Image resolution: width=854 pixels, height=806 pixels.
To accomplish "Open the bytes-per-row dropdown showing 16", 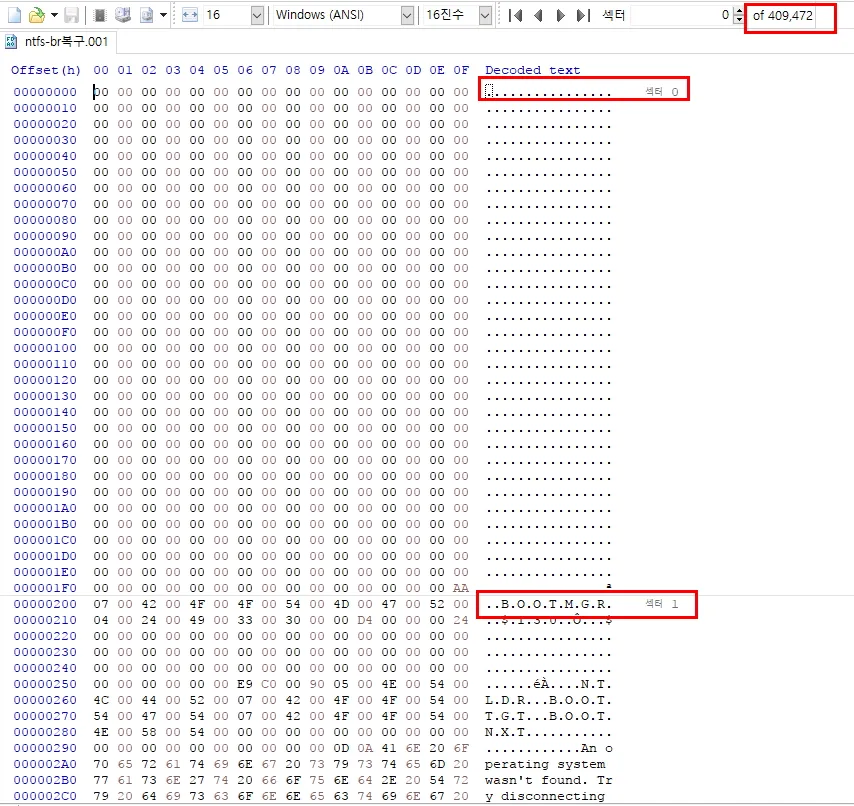I will pyautogui.click(x=256, y=14).
